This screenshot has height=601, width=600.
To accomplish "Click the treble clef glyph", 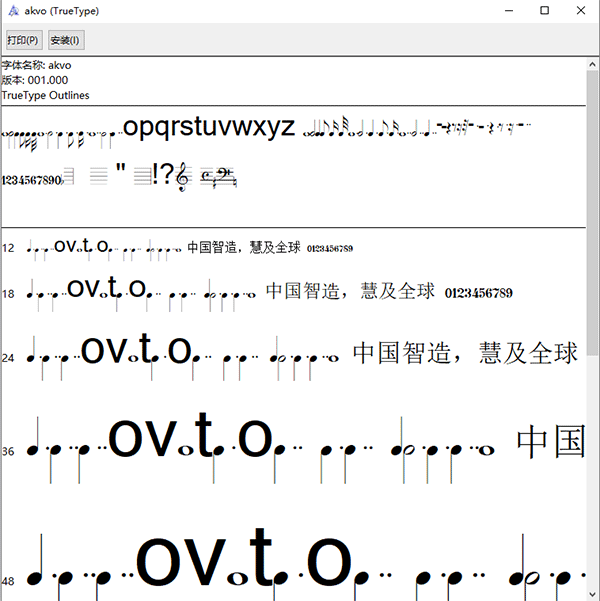I will click(x=183, y=177).
